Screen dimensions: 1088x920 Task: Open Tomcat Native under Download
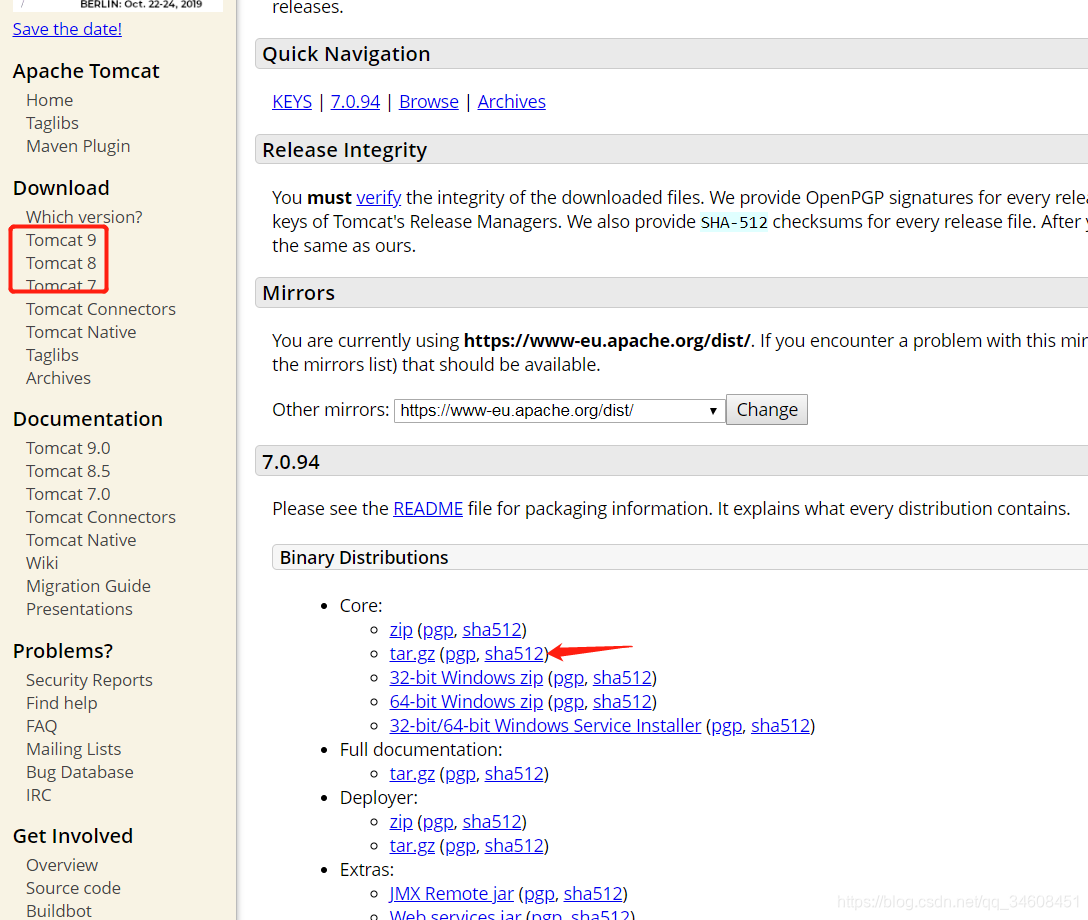(81, 332)
